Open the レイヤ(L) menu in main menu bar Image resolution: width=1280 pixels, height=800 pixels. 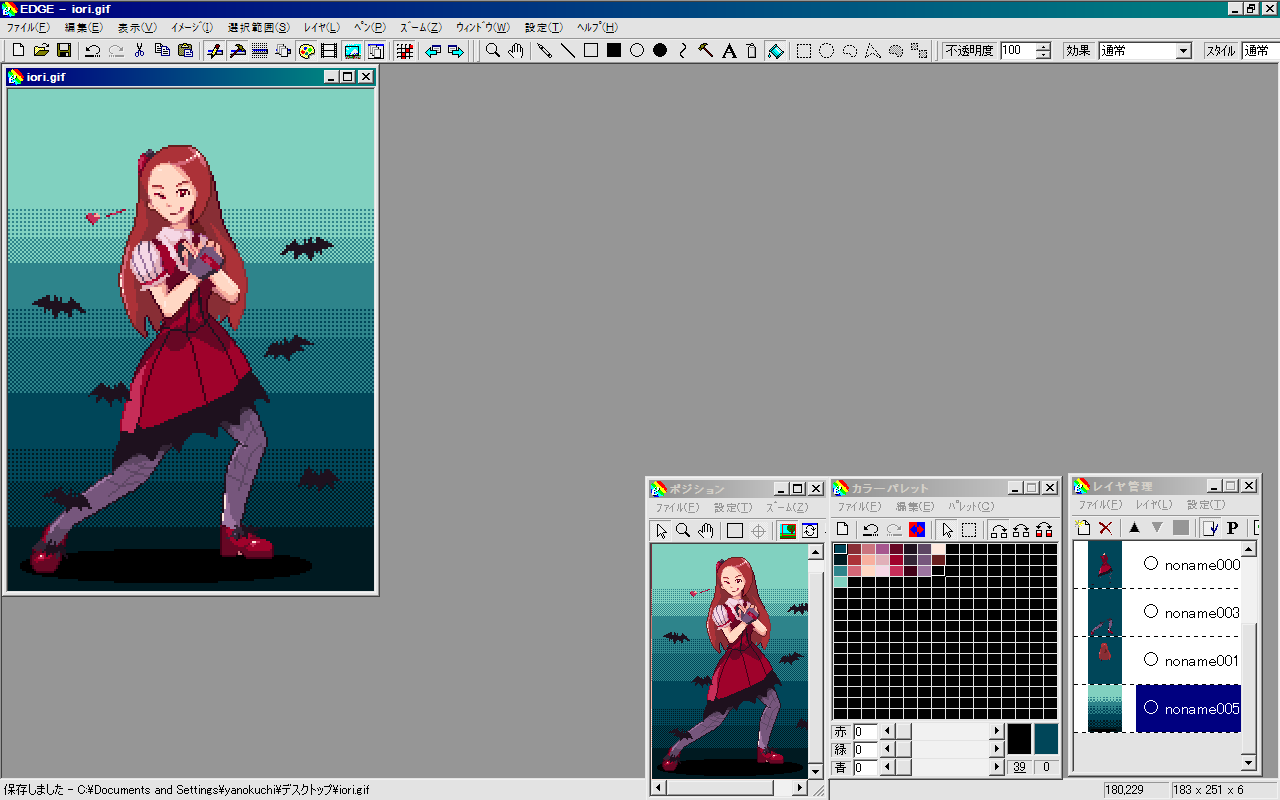(321, 27)
